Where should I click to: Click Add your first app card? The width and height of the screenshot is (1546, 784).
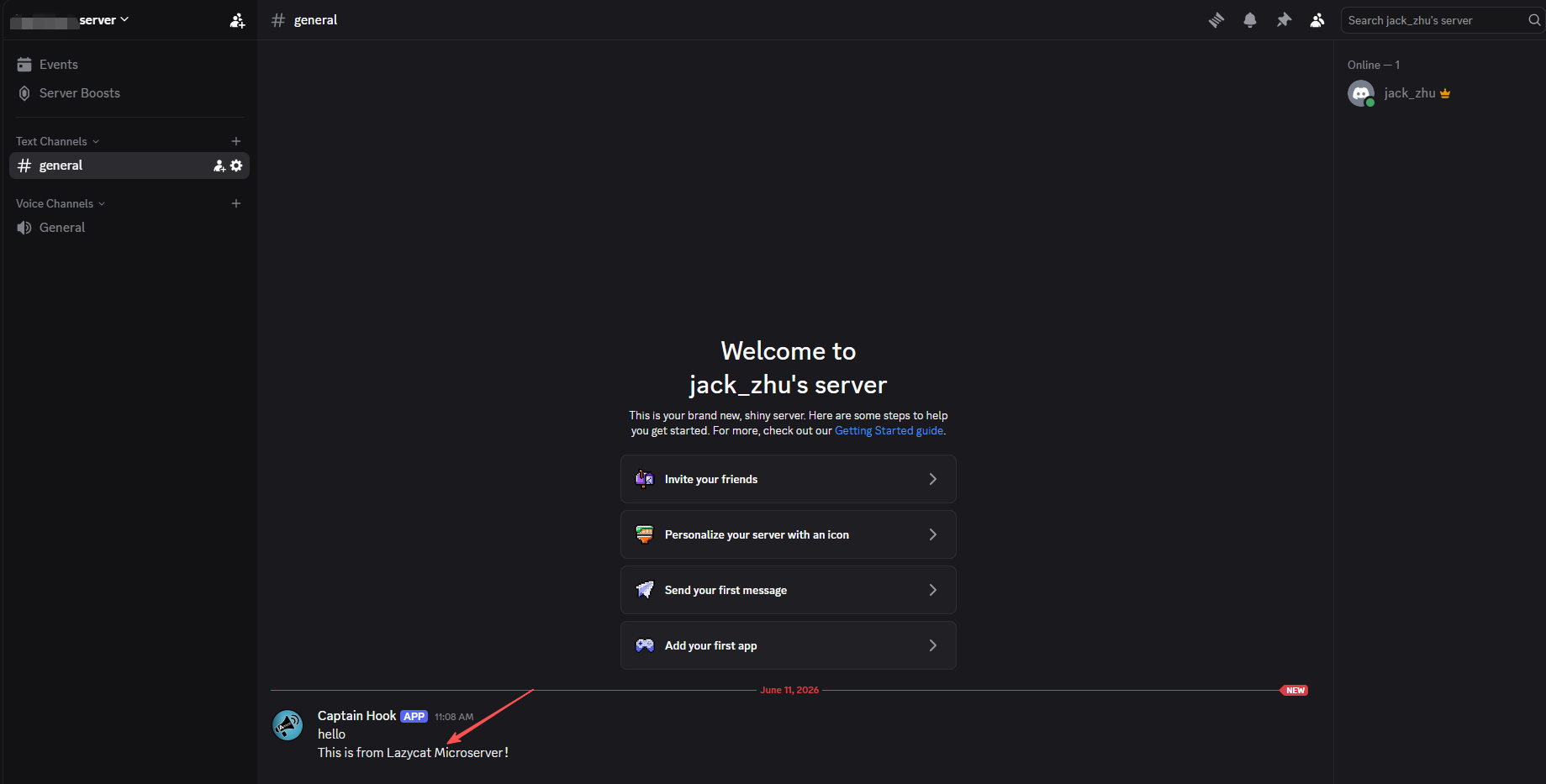789,645
